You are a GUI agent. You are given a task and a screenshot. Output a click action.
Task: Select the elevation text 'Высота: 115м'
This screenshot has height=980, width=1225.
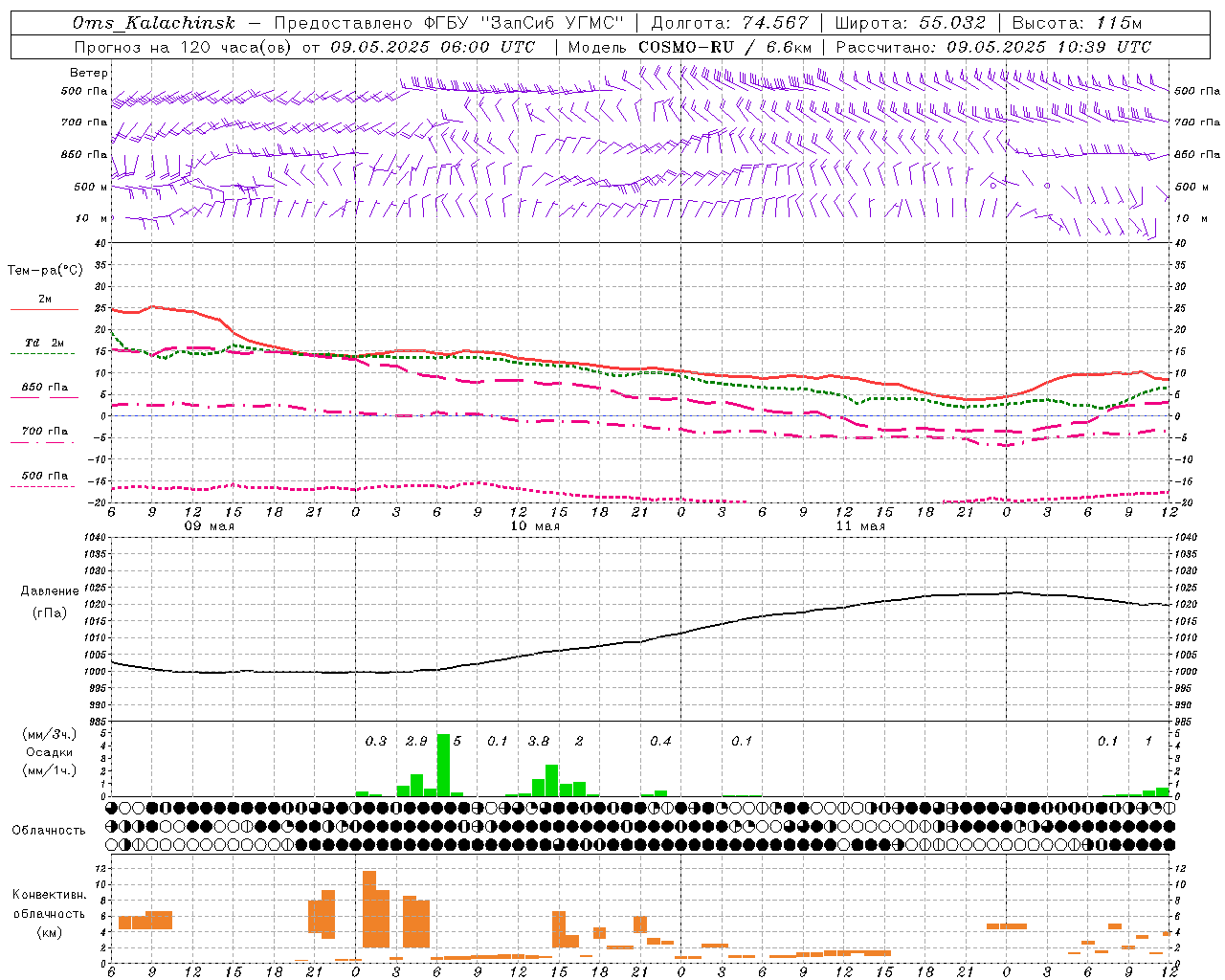(x=1077, y=23)
